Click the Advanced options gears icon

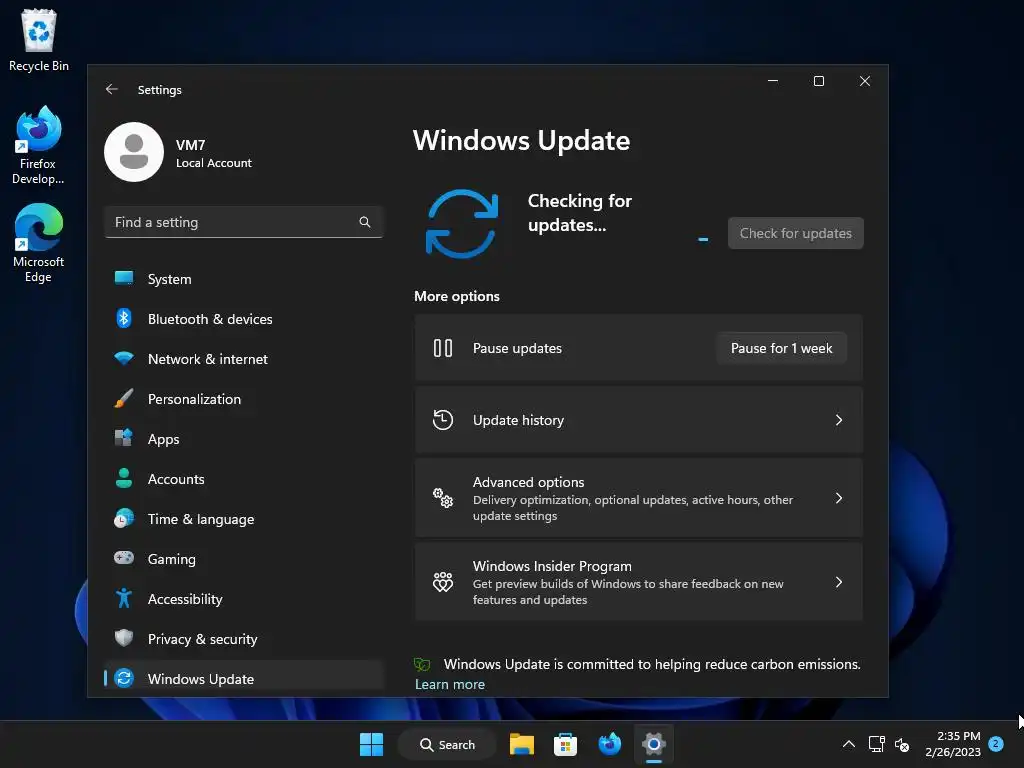coord(443,498)
